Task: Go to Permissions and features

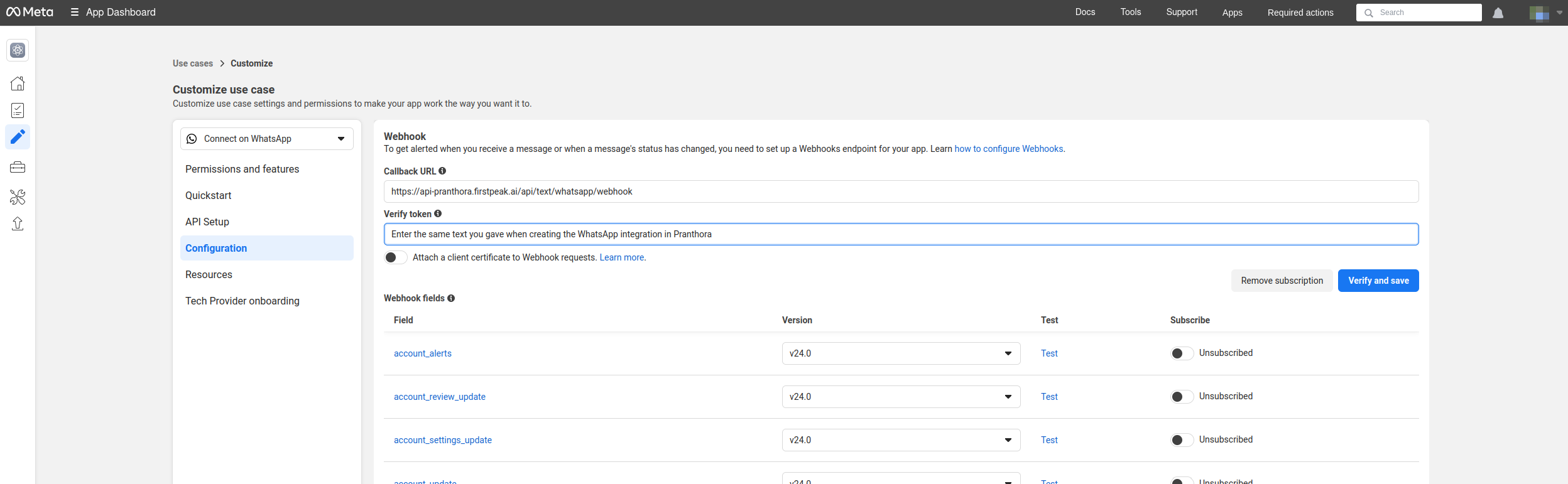Action: (x=267, y=169)
